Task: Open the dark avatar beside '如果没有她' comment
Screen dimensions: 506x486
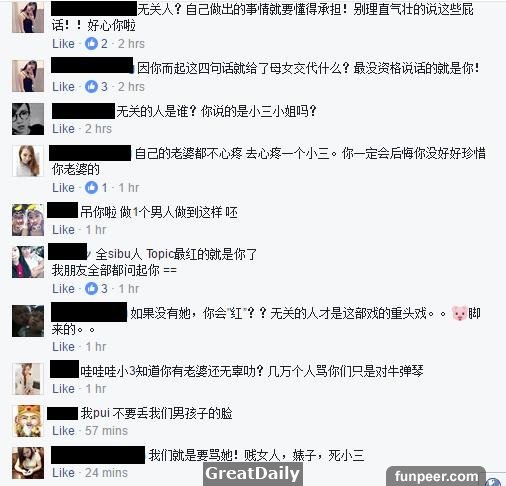Action: click(28, 321)
